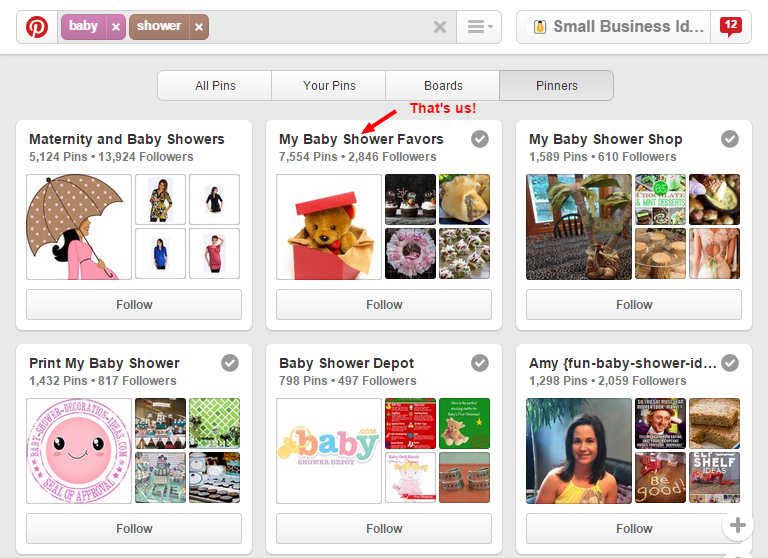The height and width of the screenshot is (558, 768).
Task: Remove the "baby" search tag
Action: [116, 27]
